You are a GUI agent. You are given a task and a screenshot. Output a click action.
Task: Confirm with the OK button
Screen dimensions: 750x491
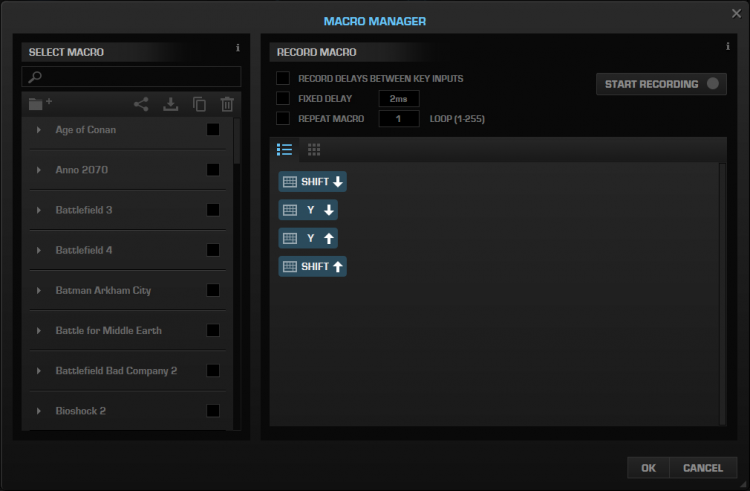tap(648, 468)
